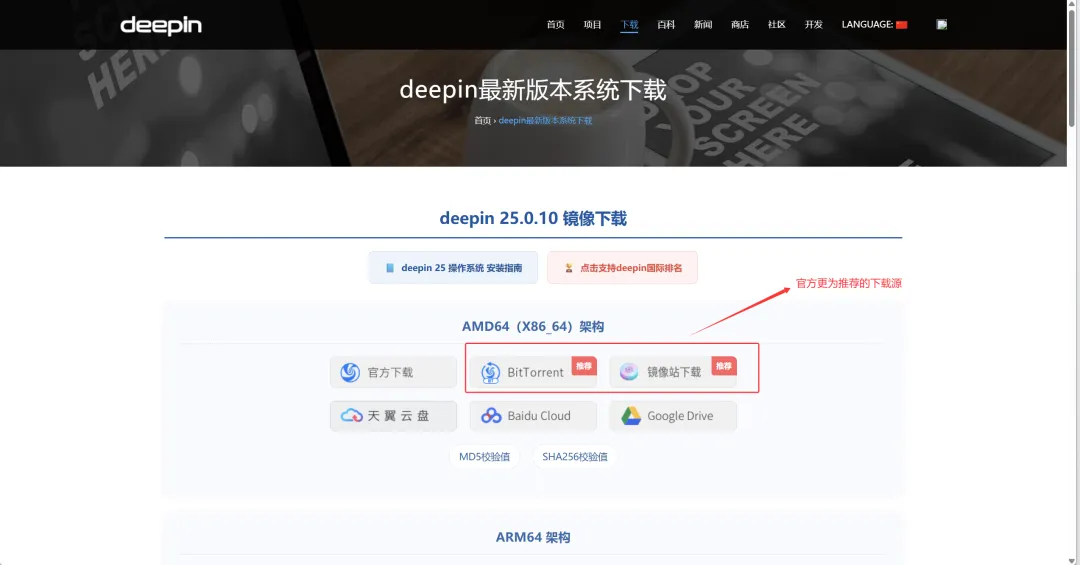This screenshot has height=565, width=1080.
Task: Open the LANGUAGE selector with Chinese flag
Action: (x=874, y=25)
